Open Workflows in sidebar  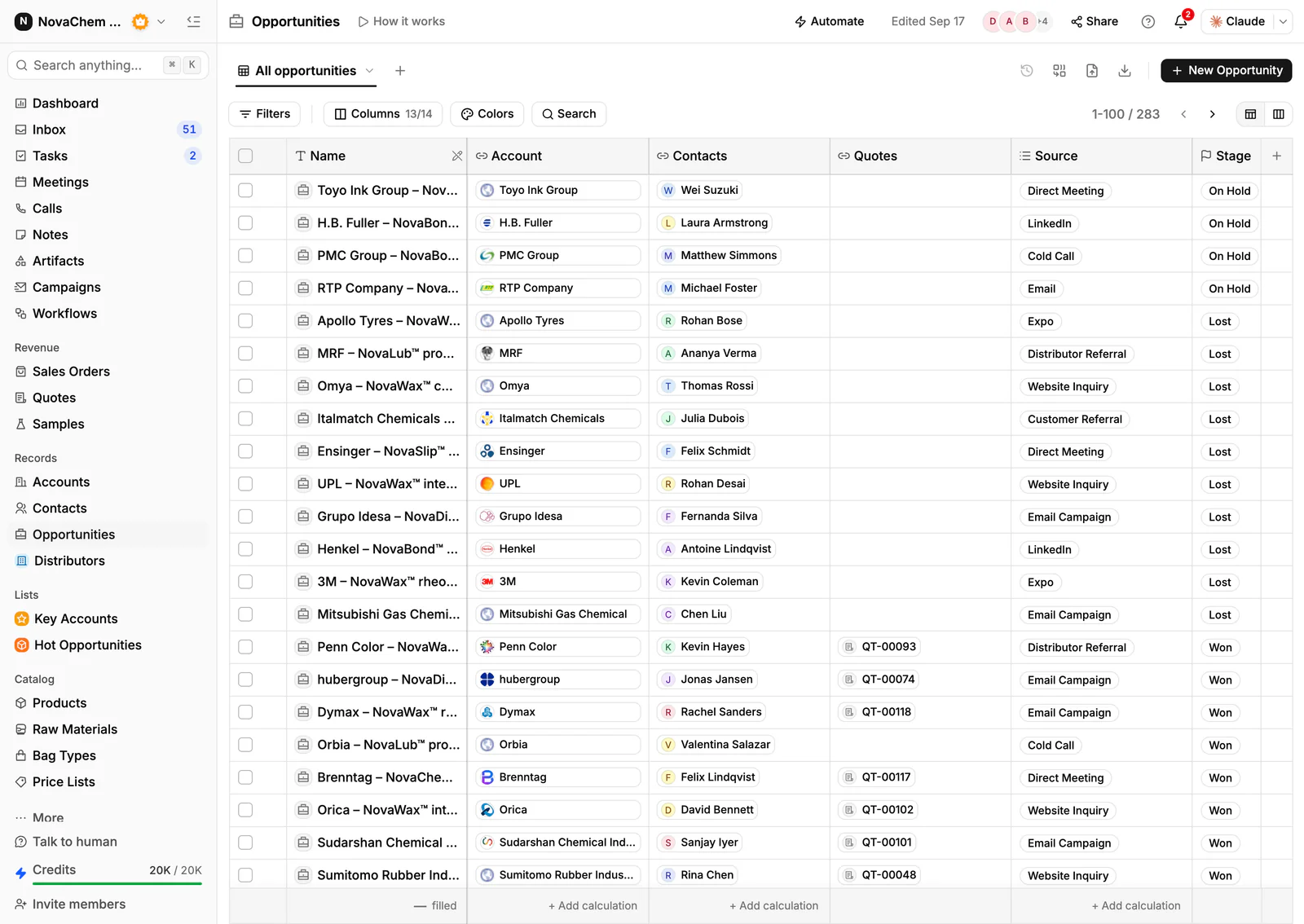(x=108, y=314)
